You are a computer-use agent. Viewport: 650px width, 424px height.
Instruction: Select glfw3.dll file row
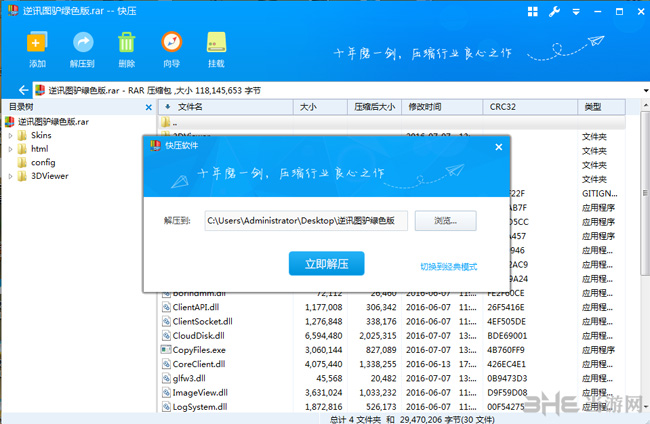[x=392, y=378]
